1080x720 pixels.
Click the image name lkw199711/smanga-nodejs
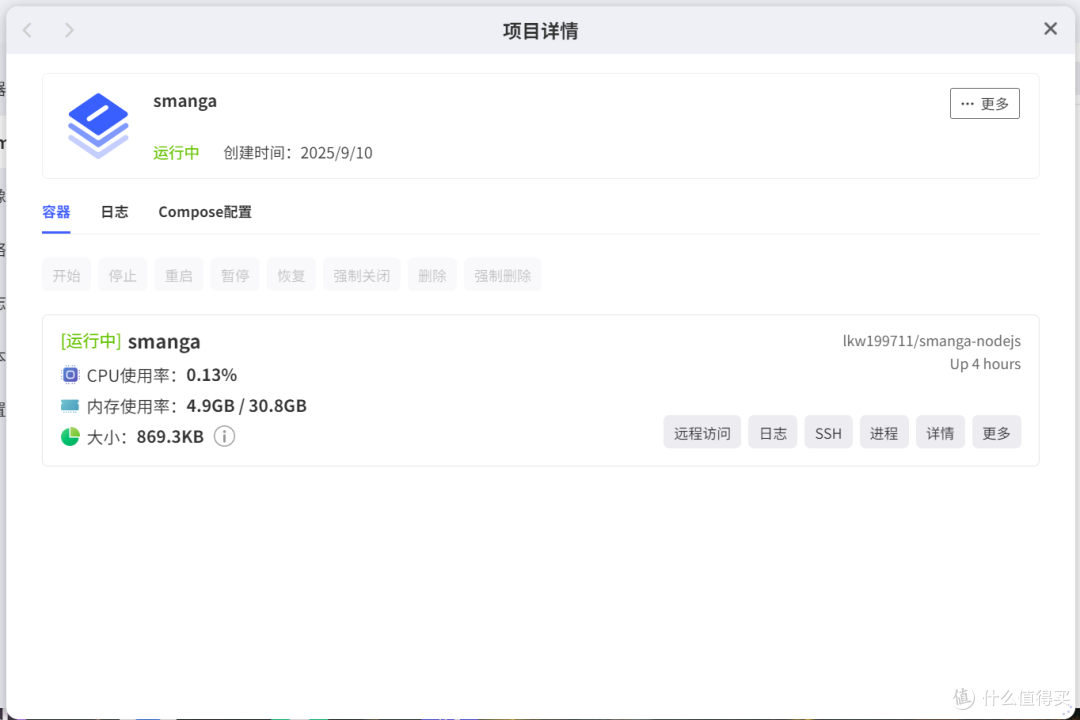coord(932,341)
